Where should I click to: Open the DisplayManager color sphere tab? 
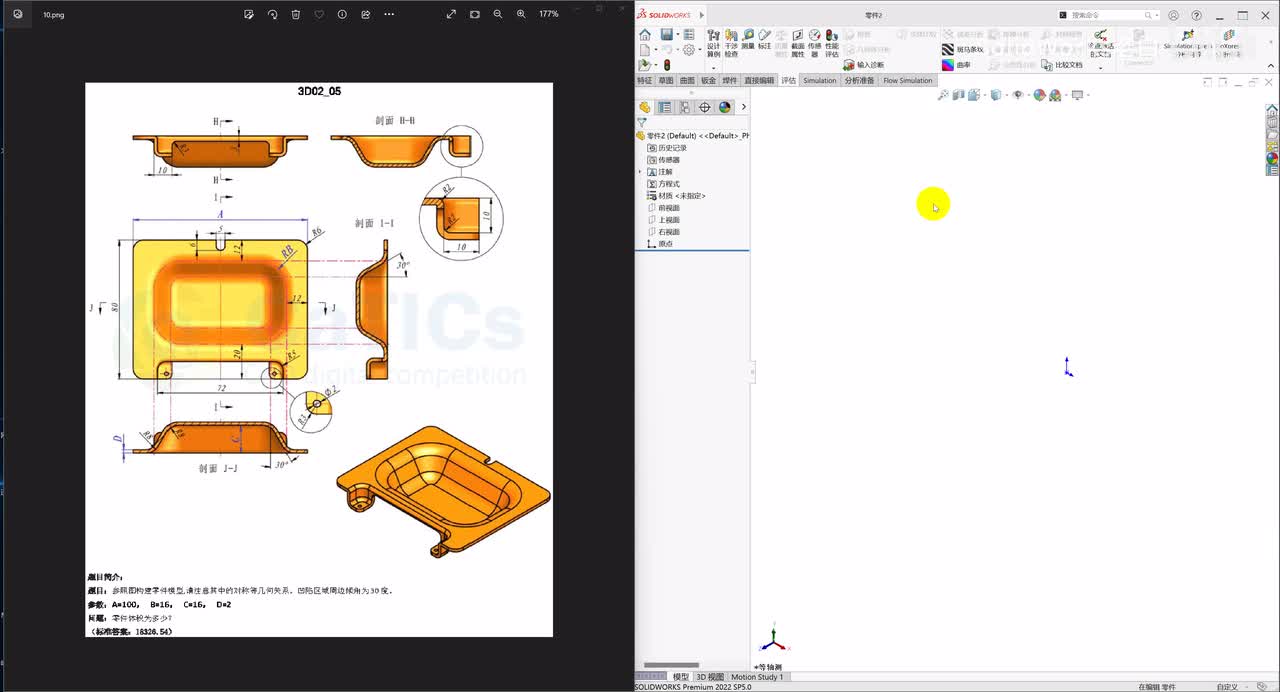click(725, 107)
